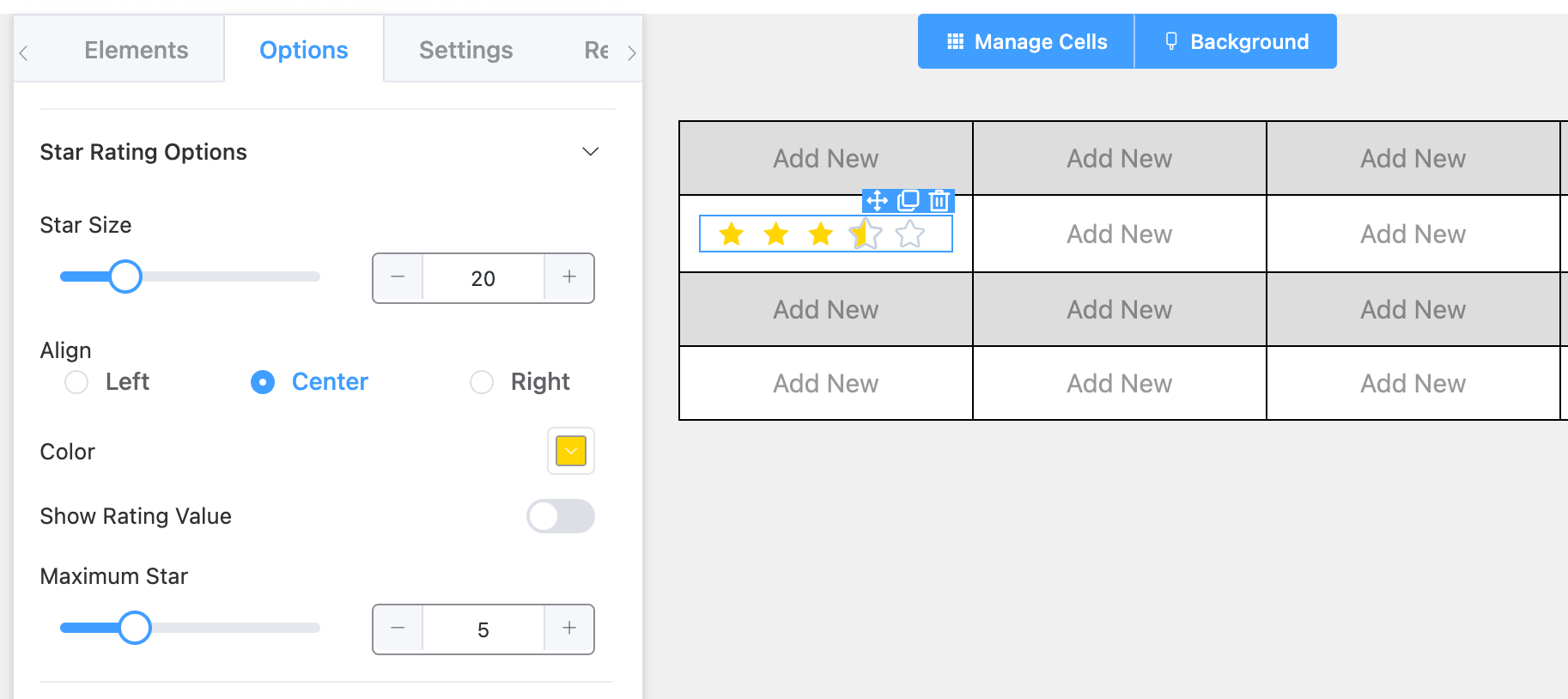Viewport: 1568px width, 699px height.
Task: Click the right arrow to reveal hidden tabs
Action: pyautogui.click(x=633, y=52)
